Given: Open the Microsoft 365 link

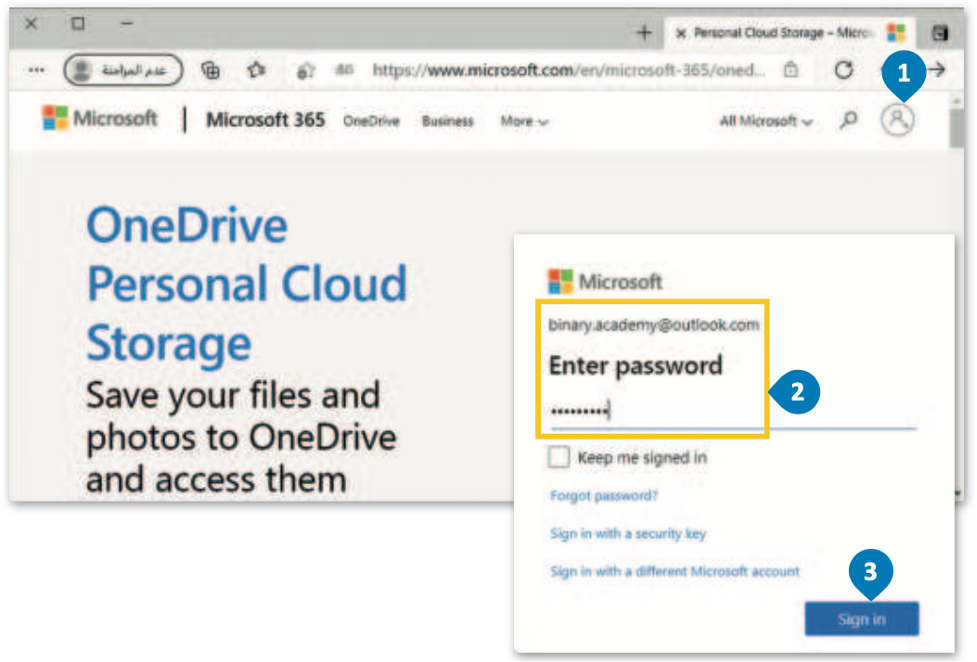Looking at the screenshot, I should click(265, 119).
